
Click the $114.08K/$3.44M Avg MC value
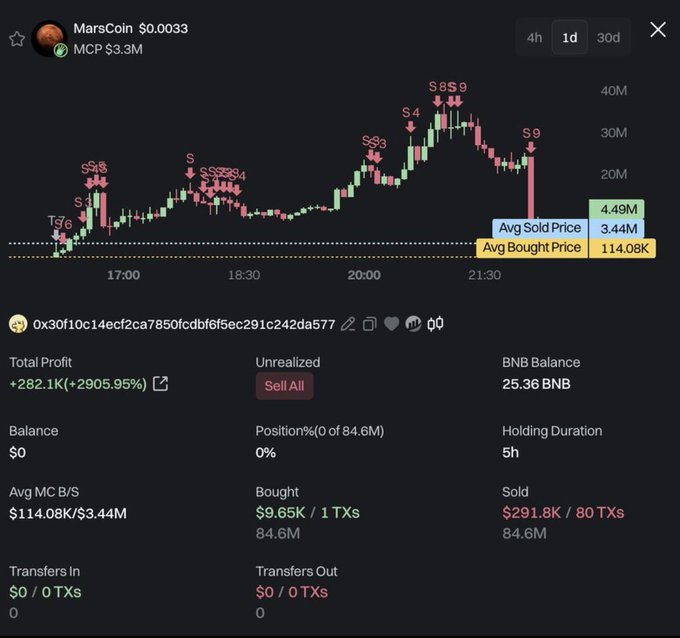tap(68, 514)
